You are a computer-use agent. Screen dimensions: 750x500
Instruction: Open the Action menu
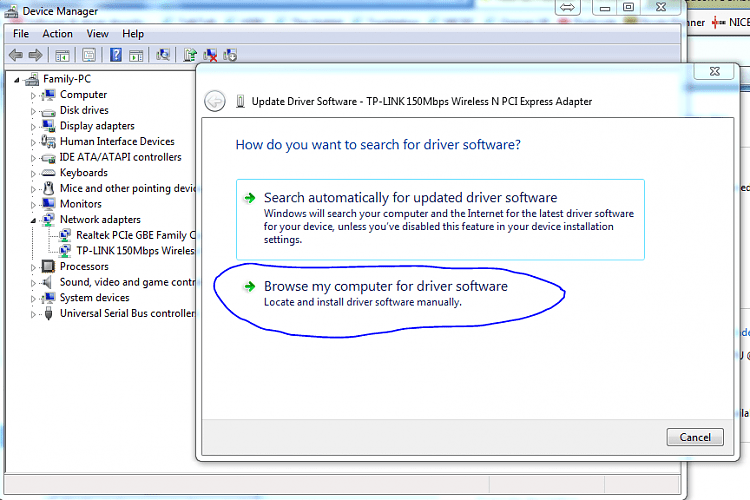pos(57,33)
